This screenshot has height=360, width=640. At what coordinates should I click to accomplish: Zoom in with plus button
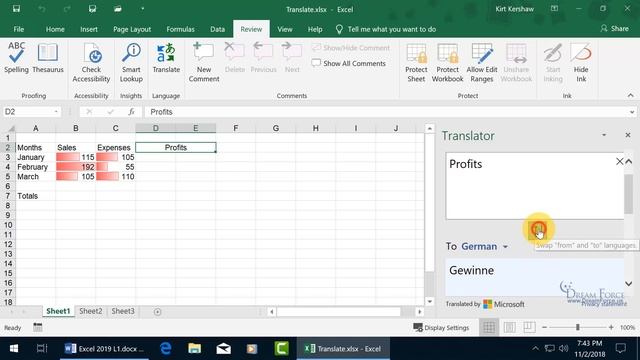(x=611, y=327)
